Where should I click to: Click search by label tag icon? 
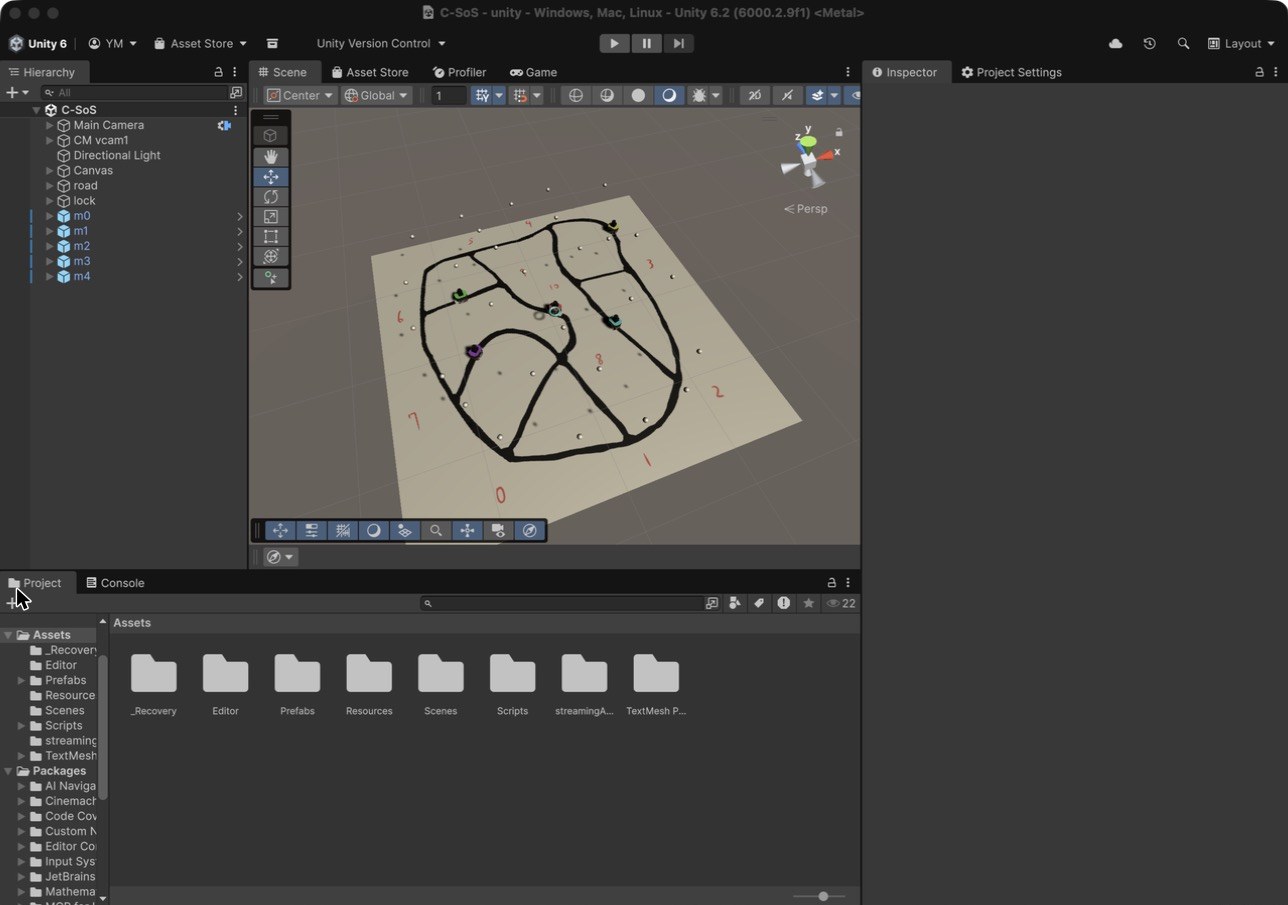(x=759, y=603)
